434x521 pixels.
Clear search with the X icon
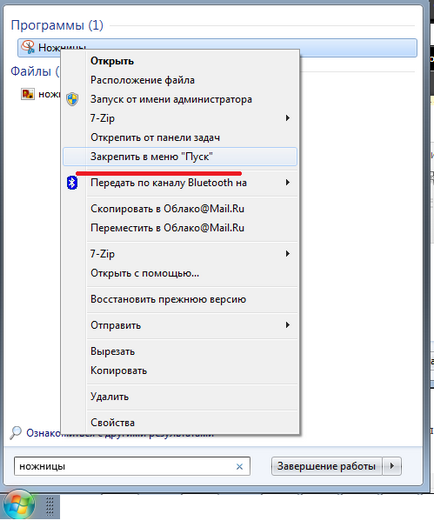[239, 466]
